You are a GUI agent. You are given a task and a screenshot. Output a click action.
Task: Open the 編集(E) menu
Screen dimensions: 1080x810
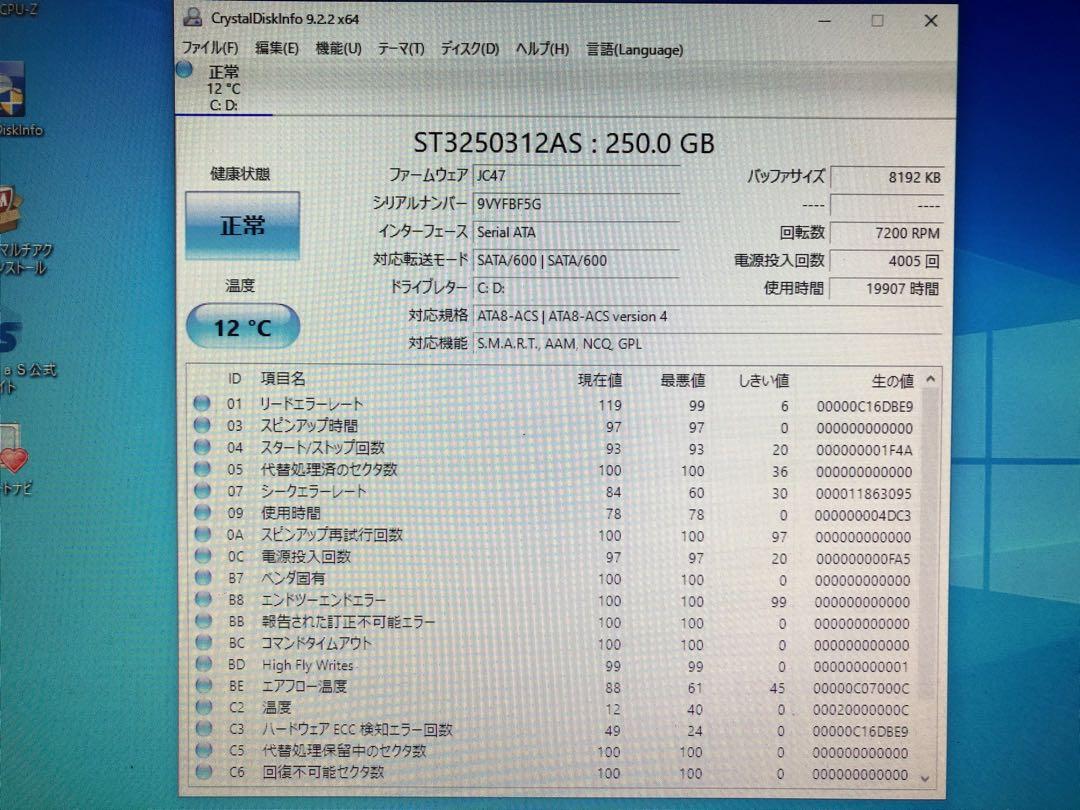(x=276, y=48)
